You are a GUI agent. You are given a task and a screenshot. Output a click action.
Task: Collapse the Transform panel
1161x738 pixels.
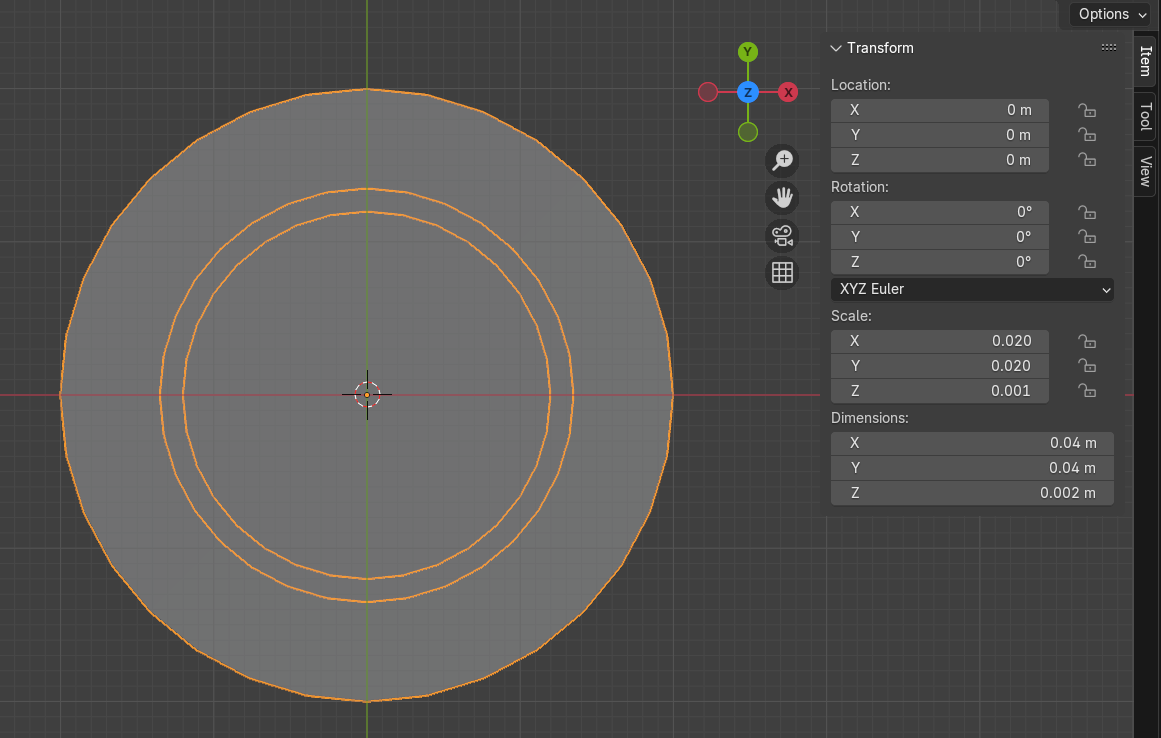point(836,48)
